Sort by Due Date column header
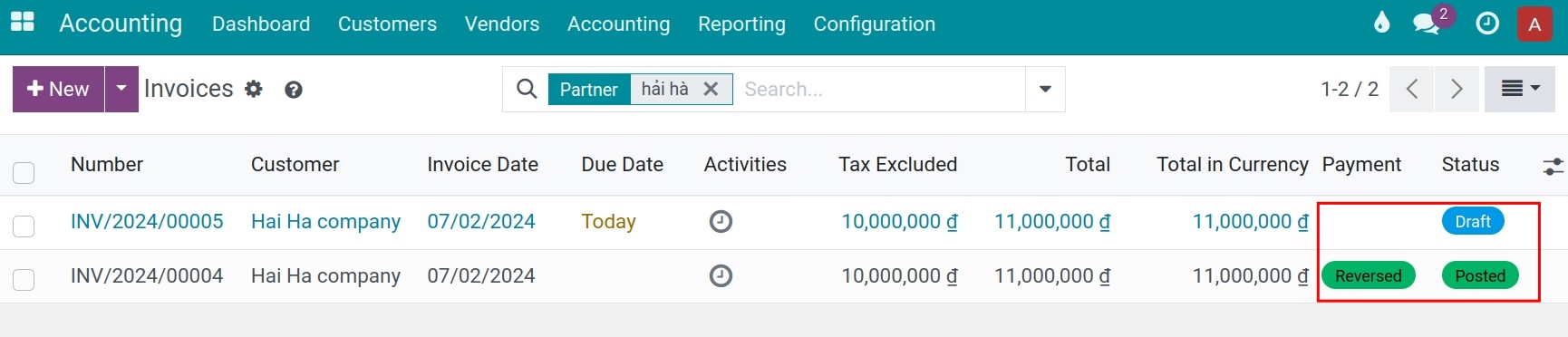 click(x=623, y=164)
